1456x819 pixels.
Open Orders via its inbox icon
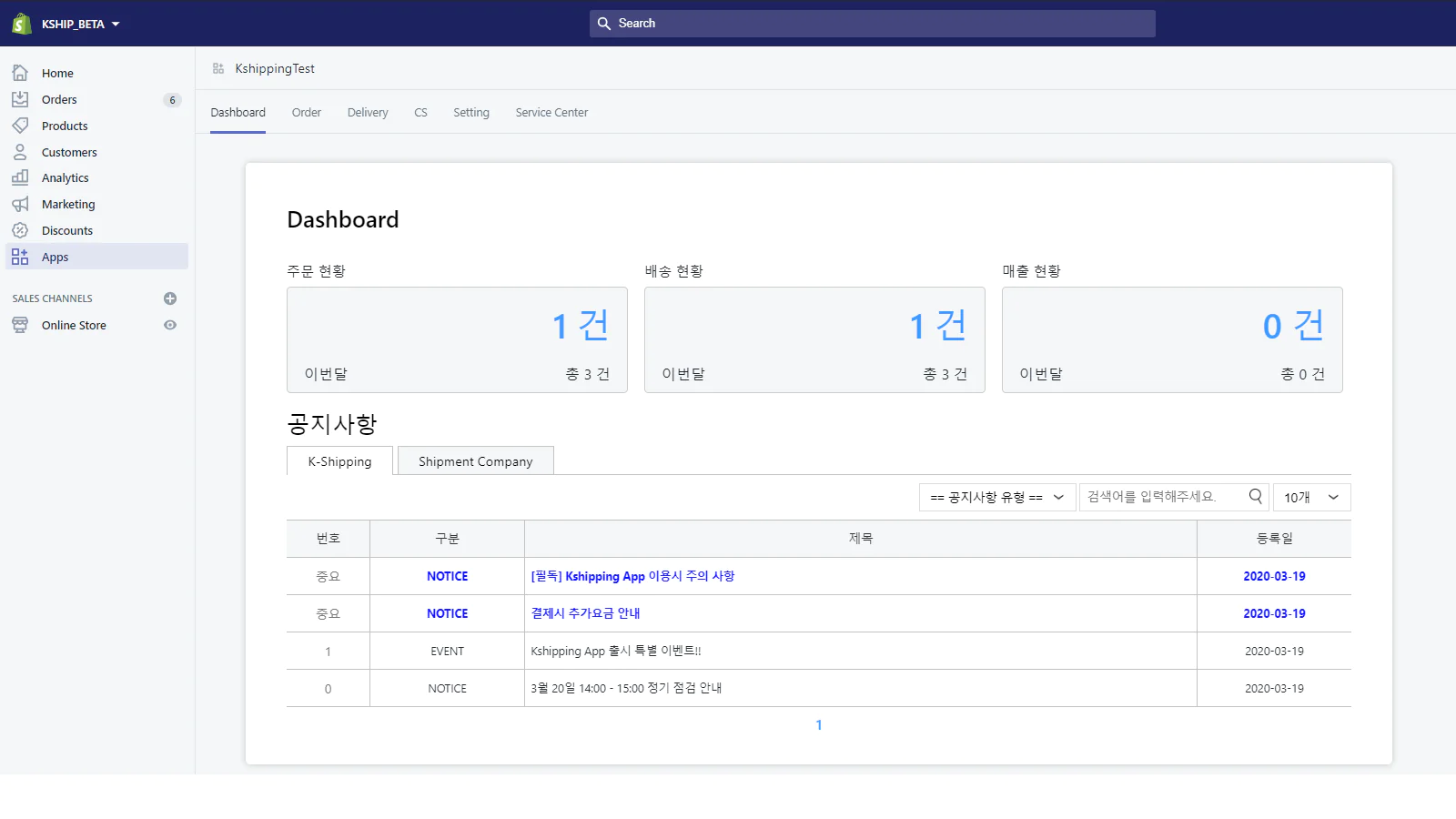click(x=20, y=99)
